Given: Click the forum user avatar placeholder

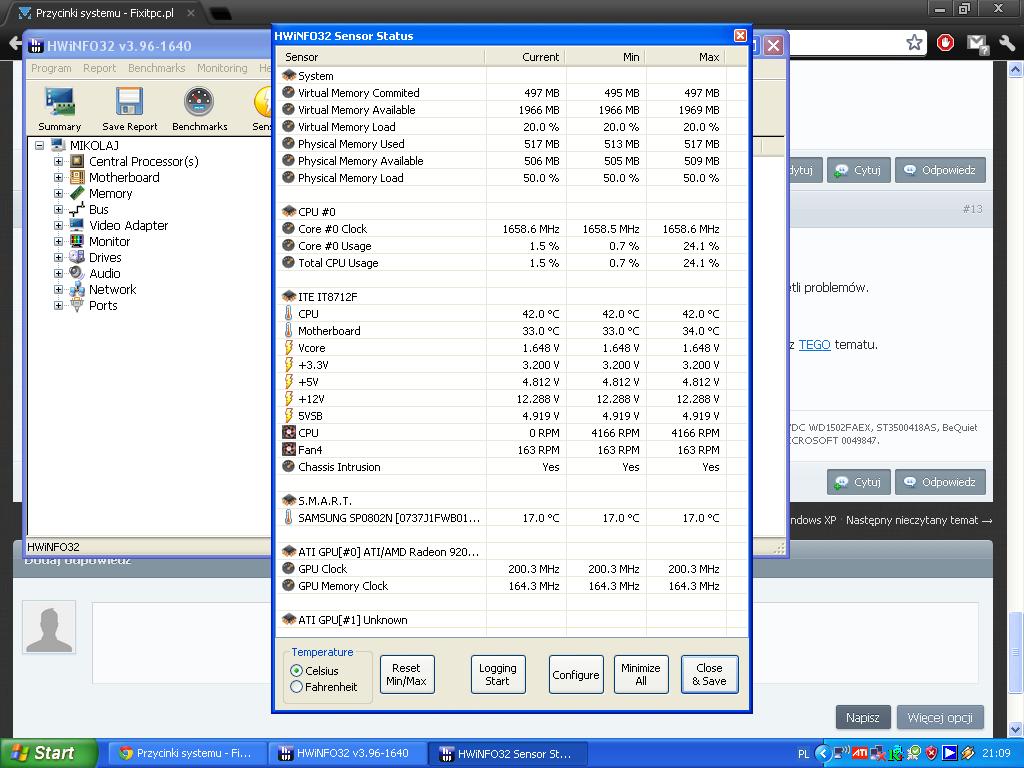Looking at the screenshot, I should [x=49, y=626].
